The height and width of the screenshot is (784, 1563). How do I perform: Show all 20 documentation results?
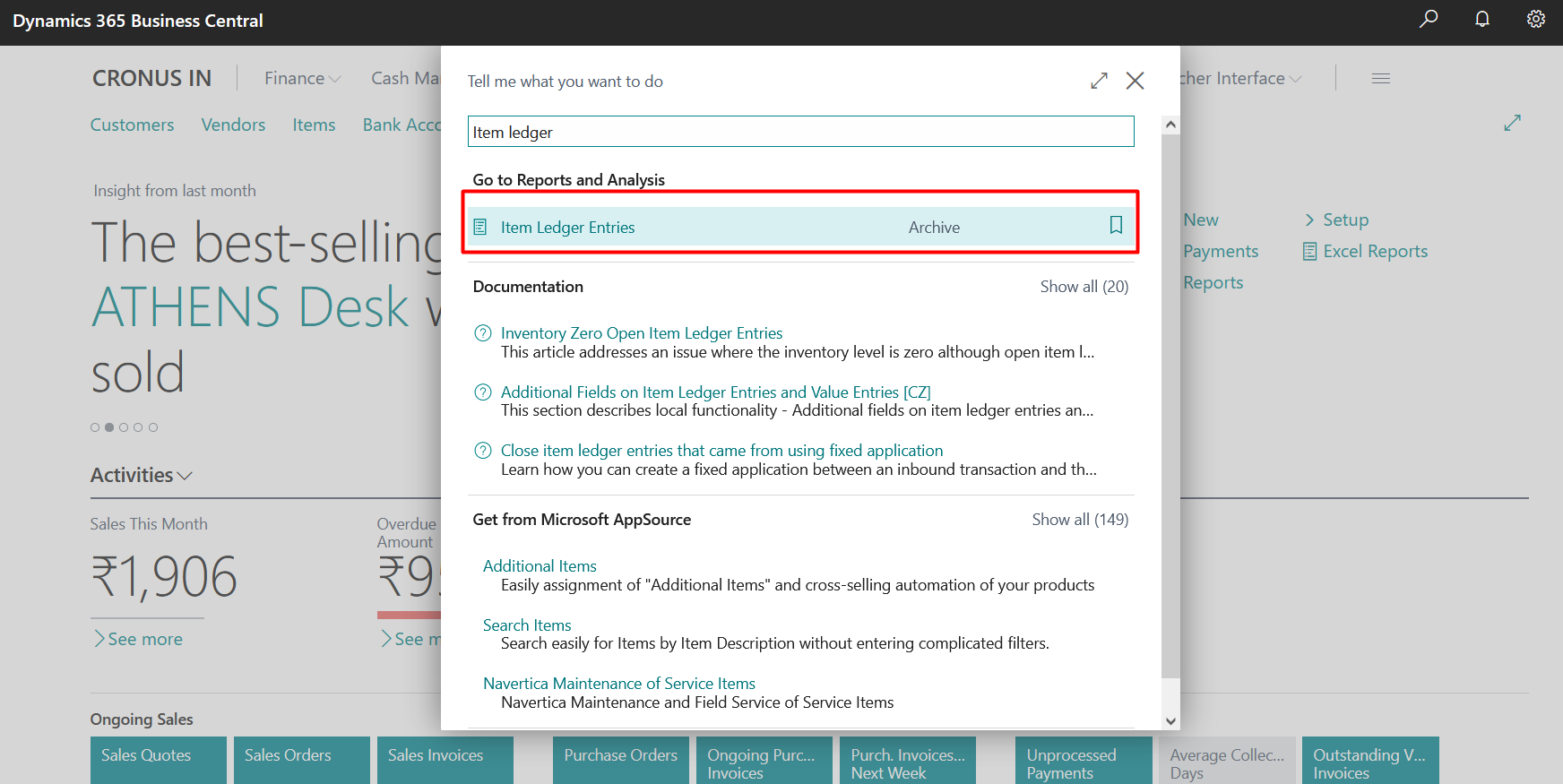tap(1084, 287)
